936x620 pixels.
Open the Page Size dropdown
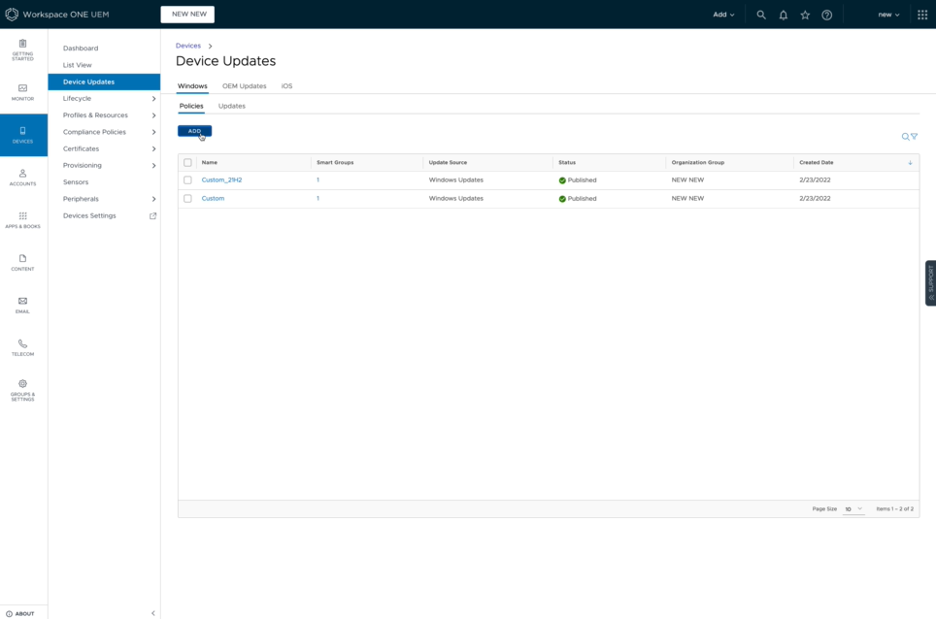tap(853, 509)
